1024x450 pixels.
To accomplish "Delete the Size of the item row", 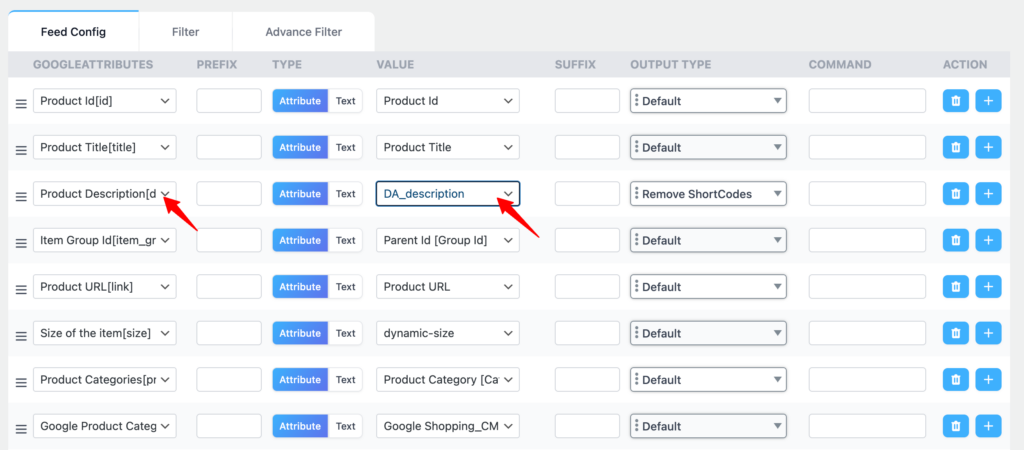I will click(955, 333).
